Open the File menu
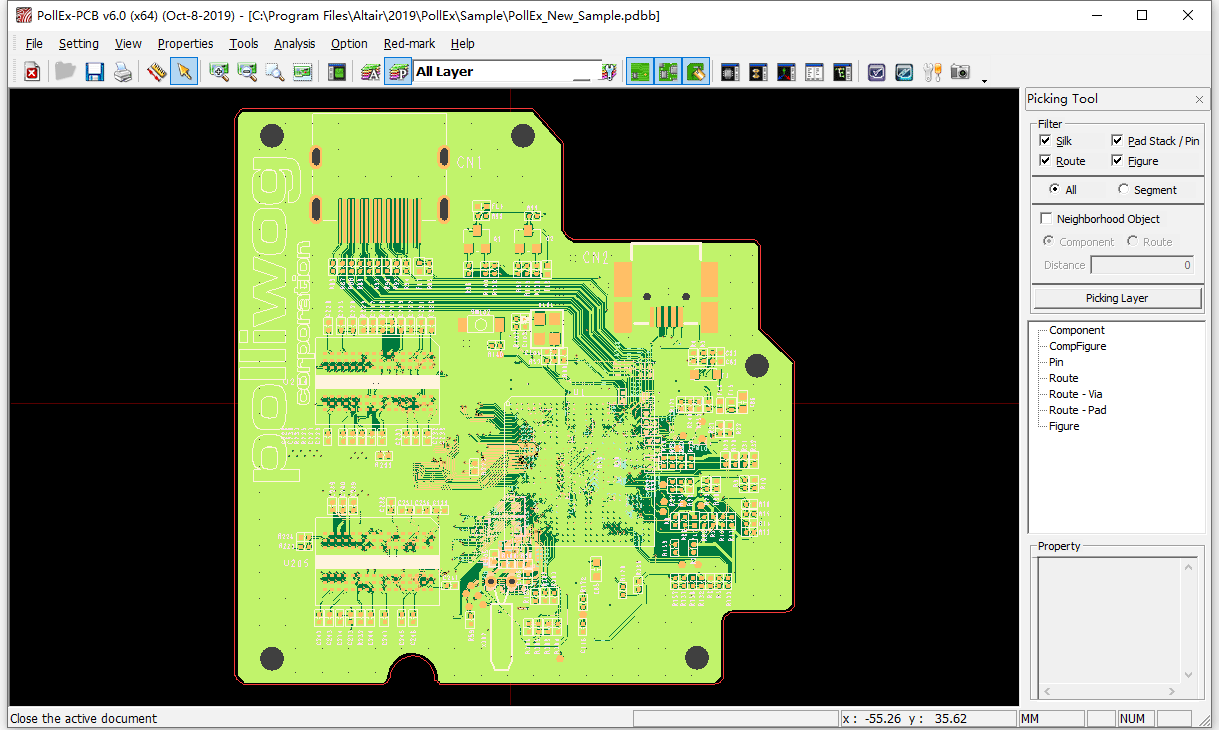The height and width of the screenshot is (730, 1219). point(34,44)
